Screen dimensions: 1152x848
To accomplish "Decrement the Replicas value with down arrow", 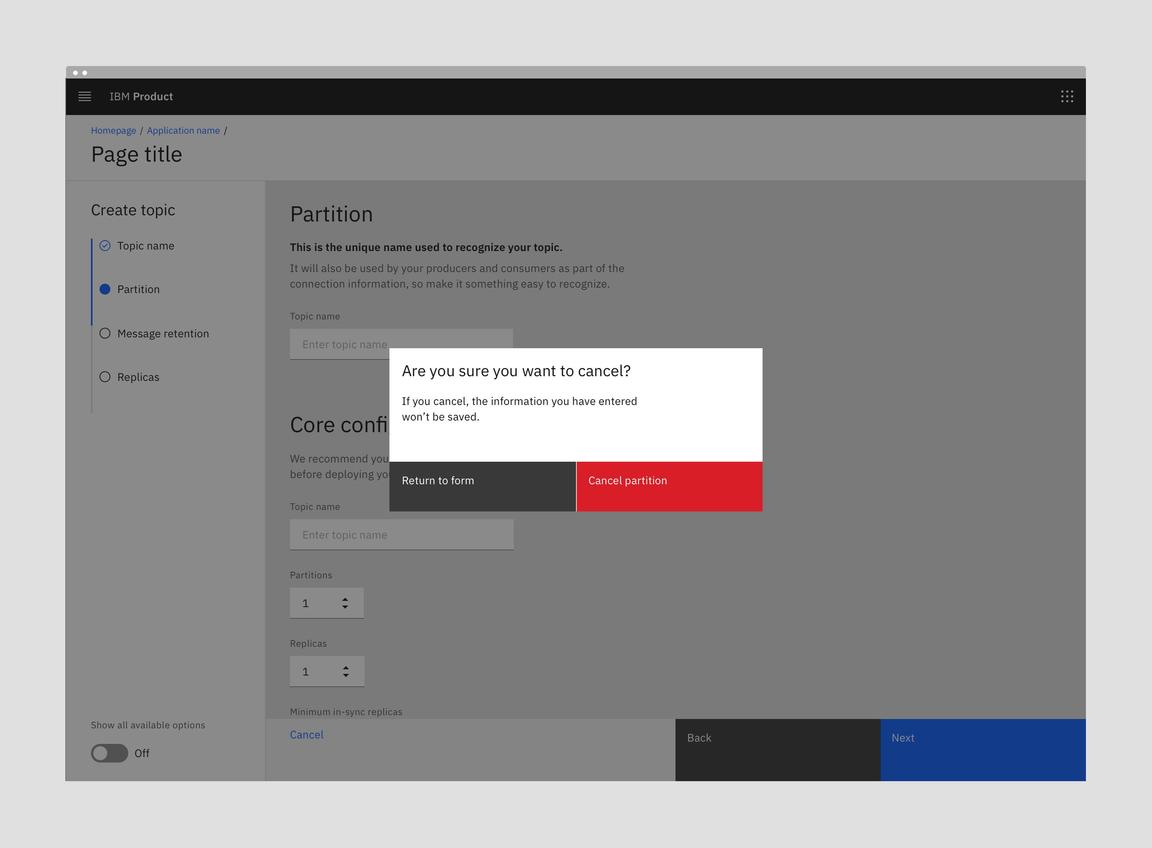I will click(x=345, y=676).
